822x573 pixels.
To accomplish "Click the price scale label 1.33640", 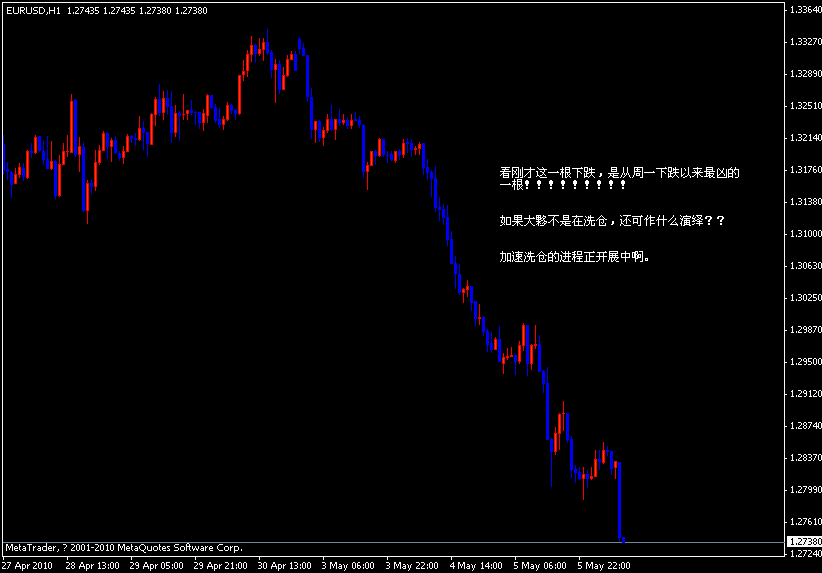I will [805, 9].
